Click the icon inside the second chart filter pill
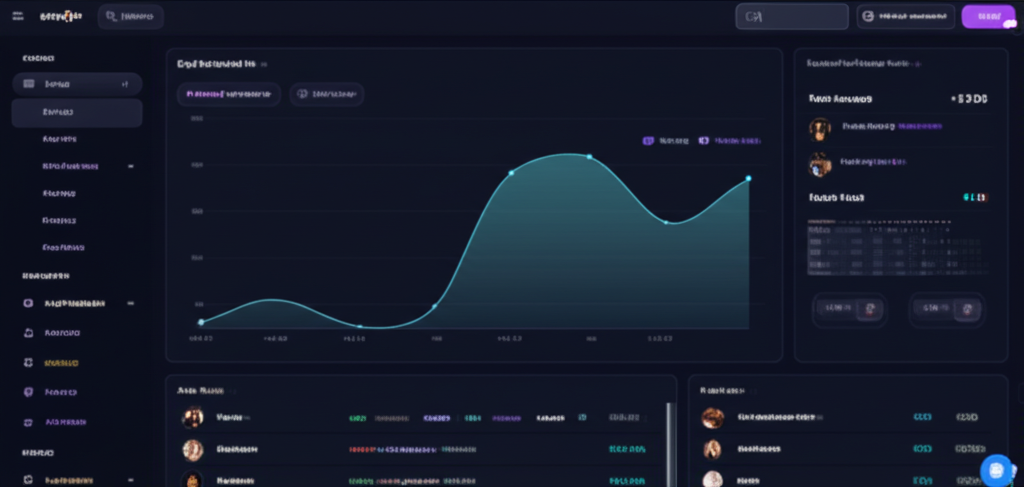The image size is (1024, 487). (x=302, y=95)
